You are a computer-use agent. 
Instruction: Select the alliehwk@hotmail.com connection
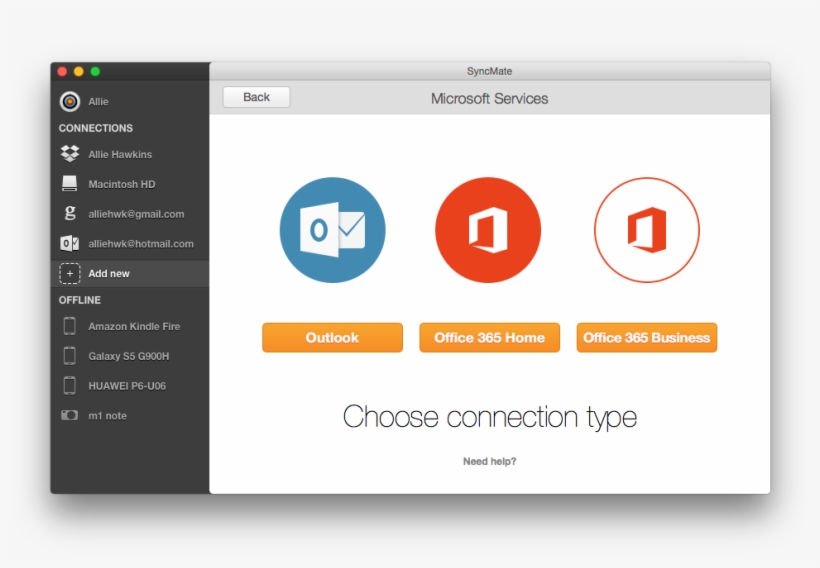(130, 244)
